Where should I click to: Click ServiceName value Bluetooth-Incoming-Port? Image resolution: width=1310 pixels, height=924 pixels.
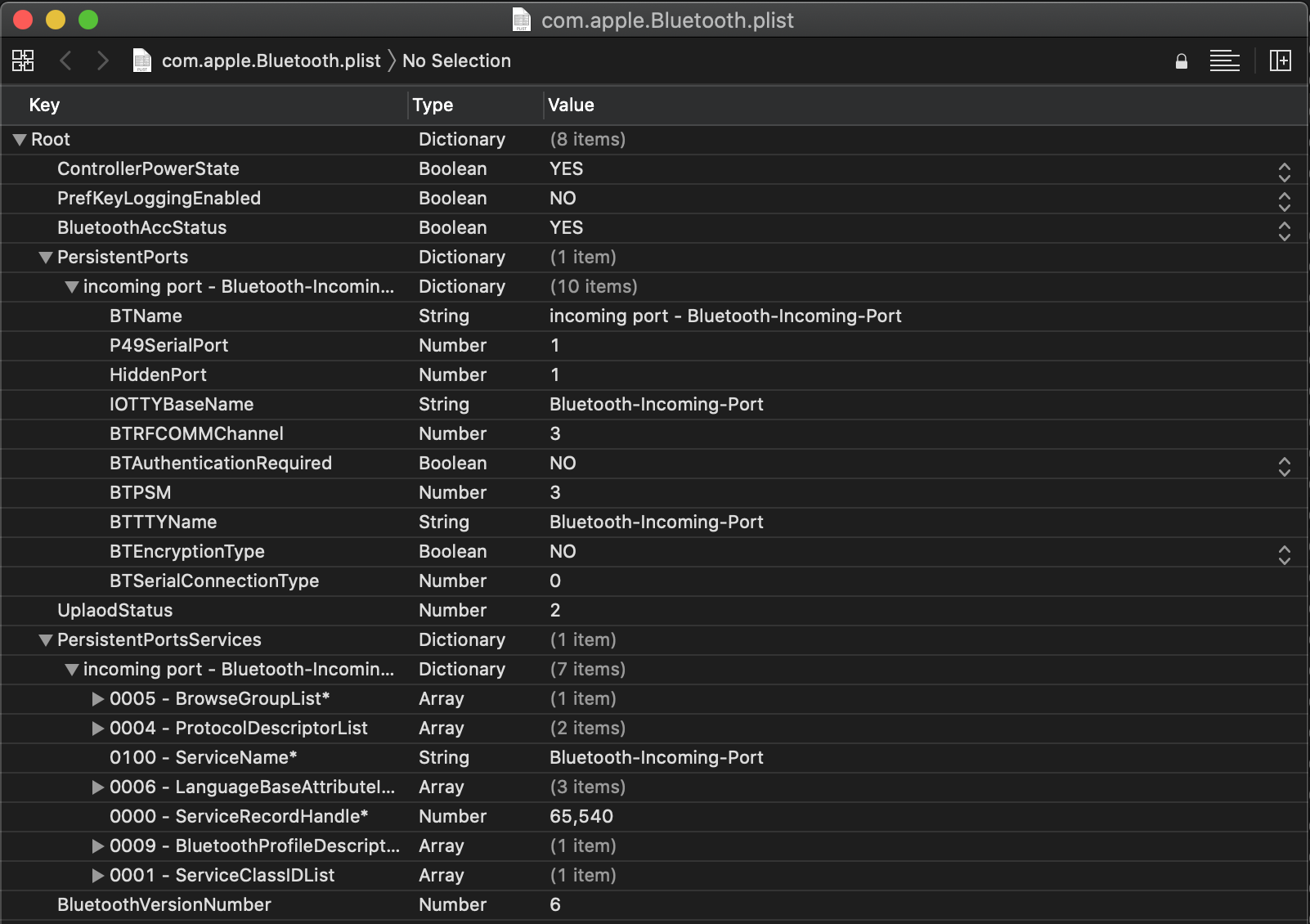pyautogui.click(x=657, y=757)
